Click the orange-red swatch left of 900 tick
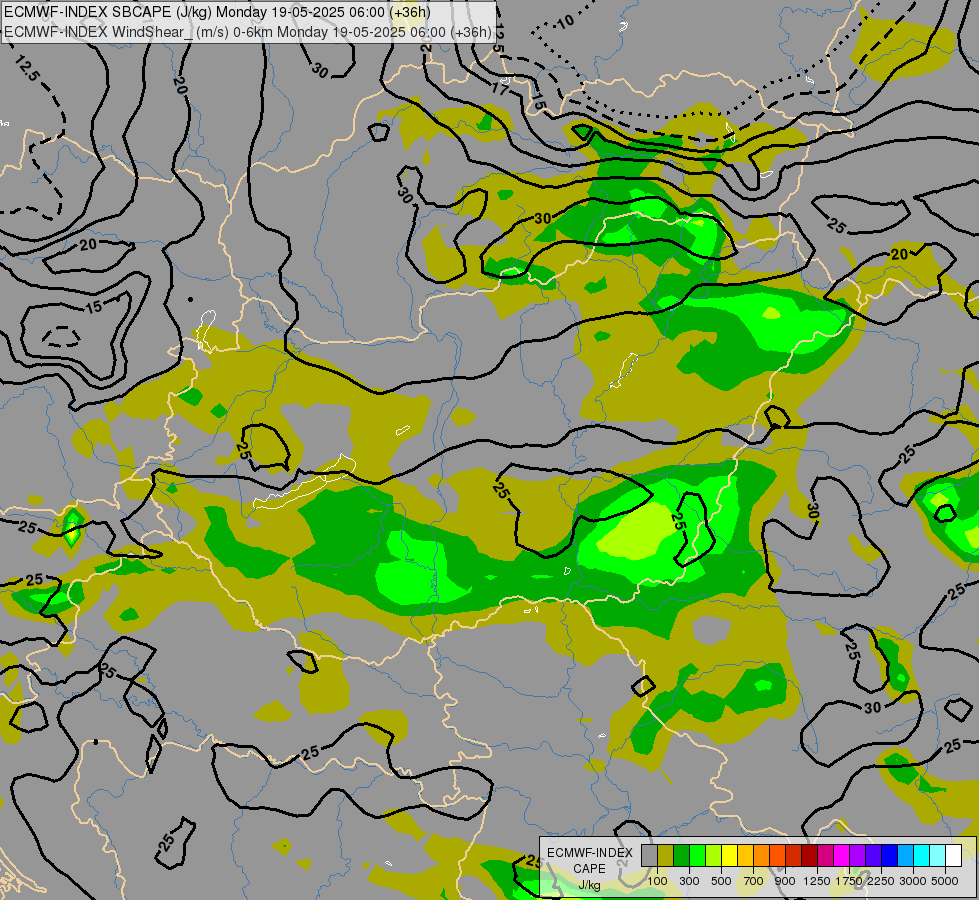The image size is (979, 900). 778,856
